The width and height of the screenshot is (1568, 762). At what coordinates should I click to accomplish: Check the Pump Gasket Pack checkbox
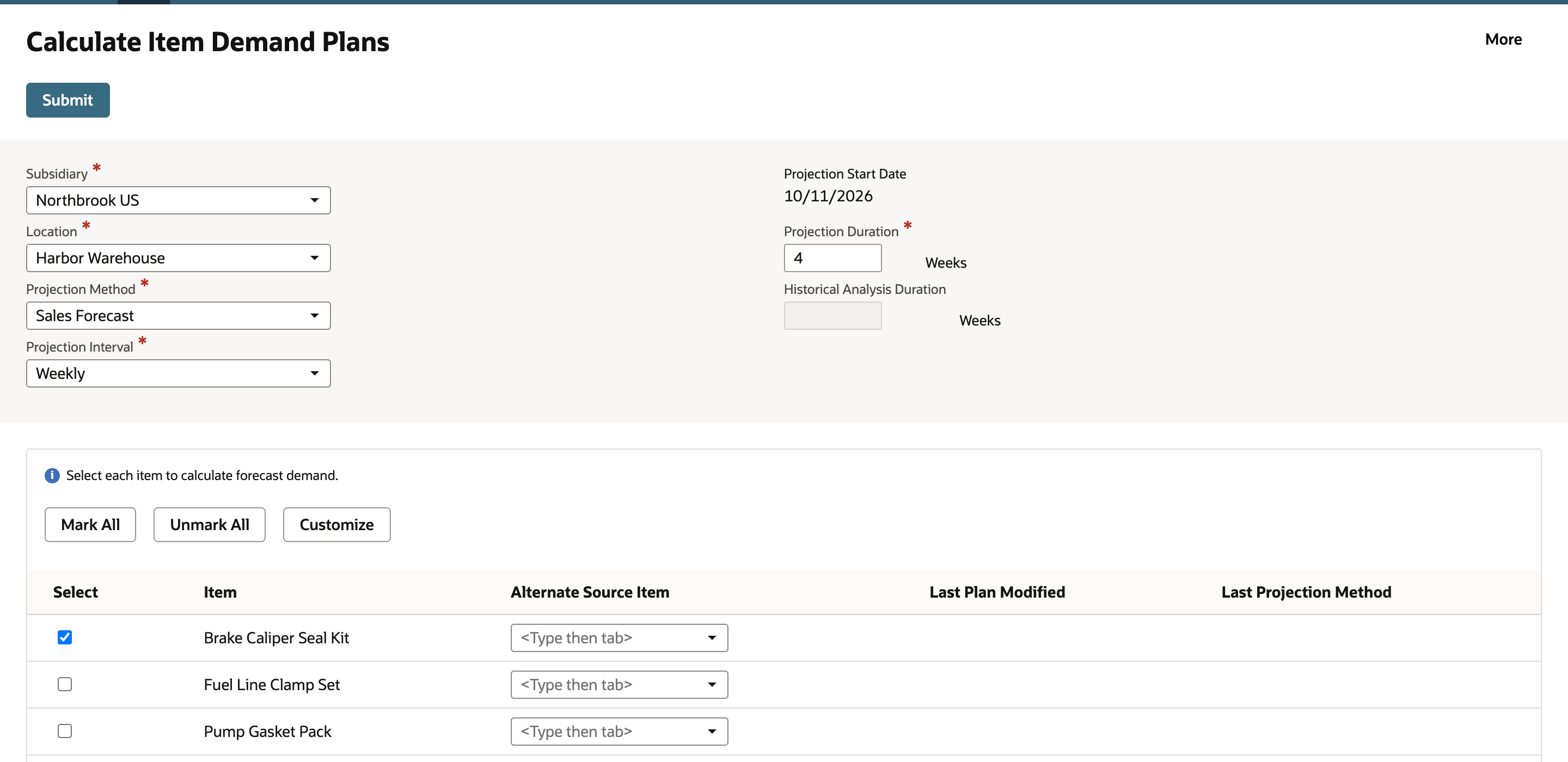pyautogui.click(x=65, y=731)
